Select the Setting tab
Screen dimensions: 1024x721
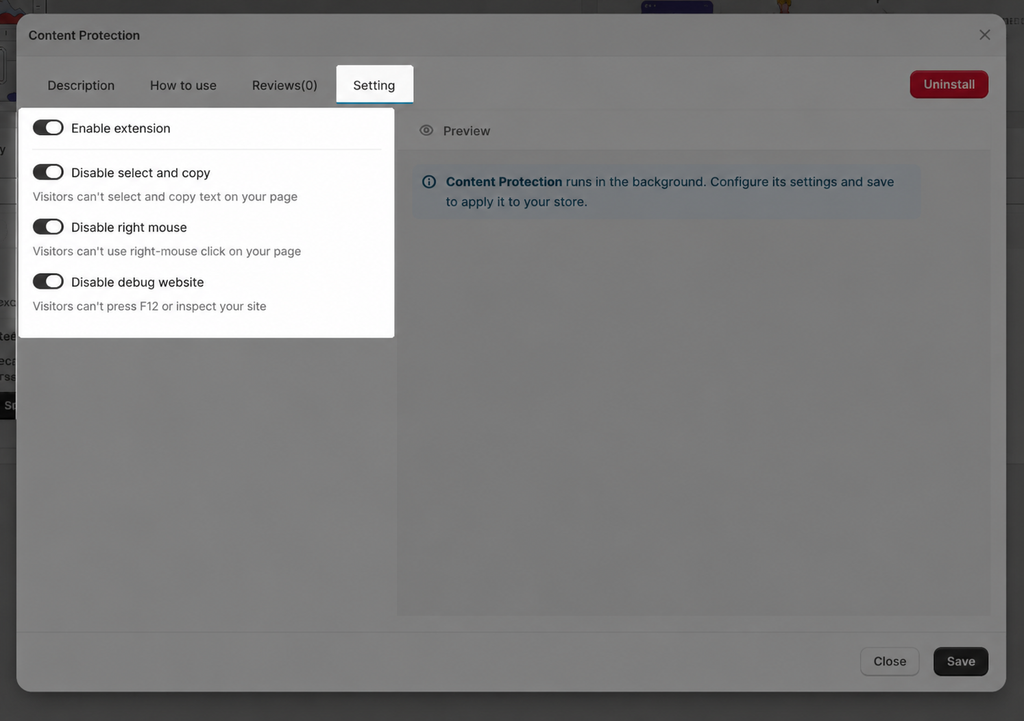[374, 85]
